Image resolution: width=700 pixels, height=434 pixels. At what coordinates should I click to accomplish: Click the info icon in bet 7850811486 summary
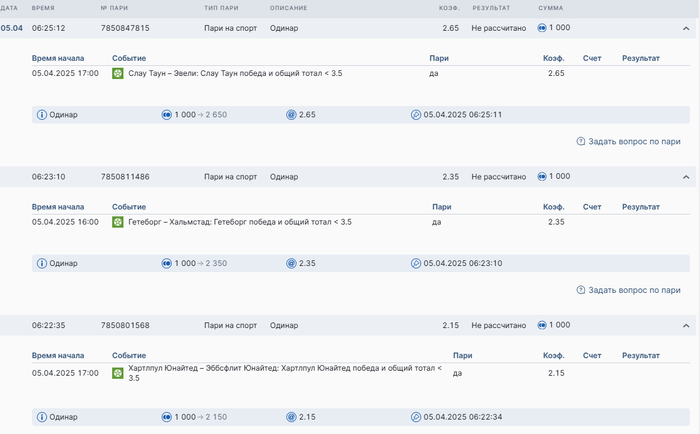point(42,263)
